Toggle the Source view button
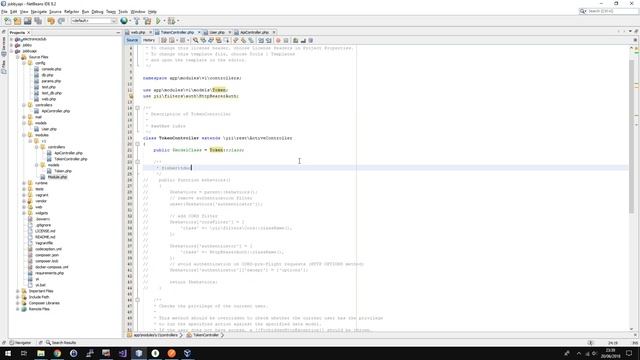Image resolution: width=640 pixels, height=360 pixels. [x=132, y=40]
